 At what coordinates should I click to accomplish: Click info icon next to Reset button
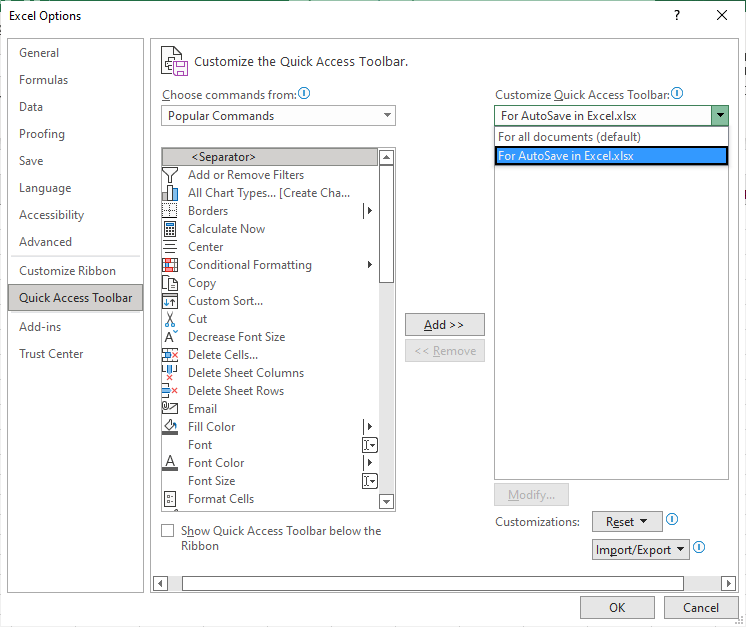(672, 519)
